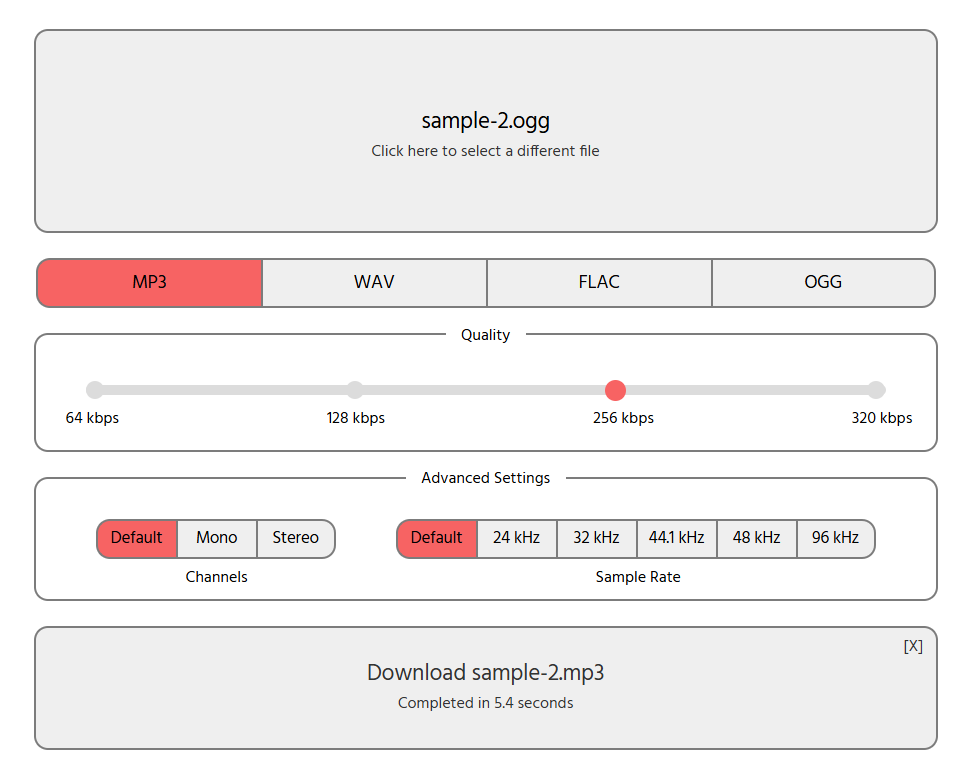Set quality to 320 kbps maximum
This screenshot has height=773, width=968.
(x=876, y=390)
